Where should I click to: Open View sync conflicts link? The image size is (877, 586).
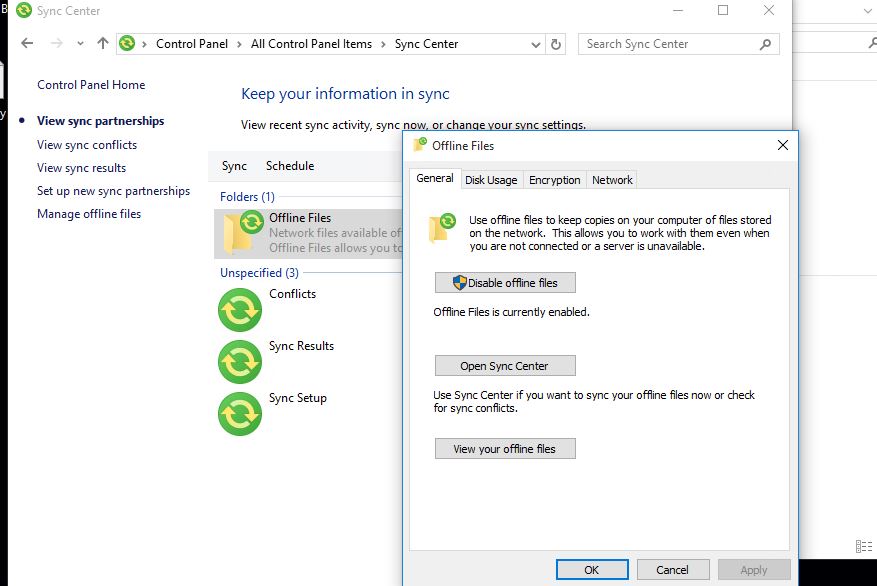(87, 145)
